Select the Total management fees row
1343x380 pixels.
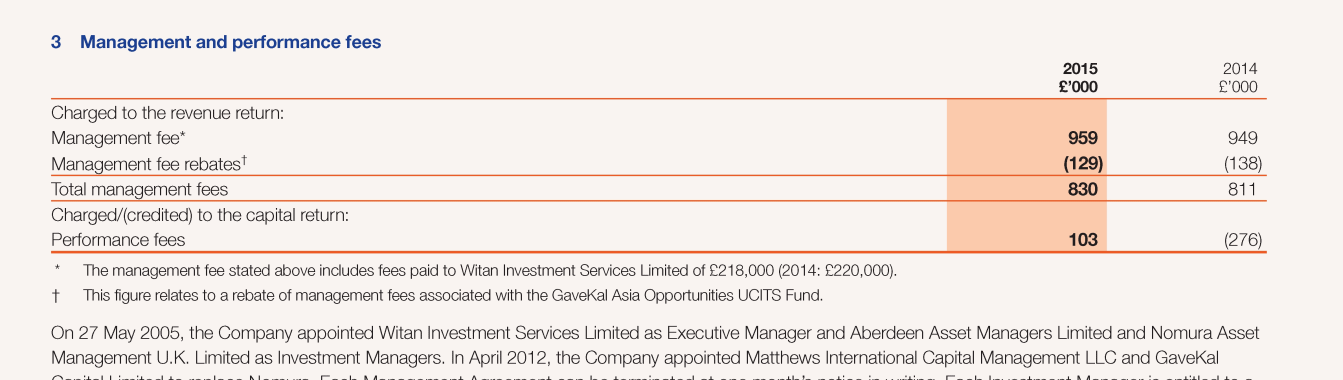pyautogui.click(x=658, y=189)
